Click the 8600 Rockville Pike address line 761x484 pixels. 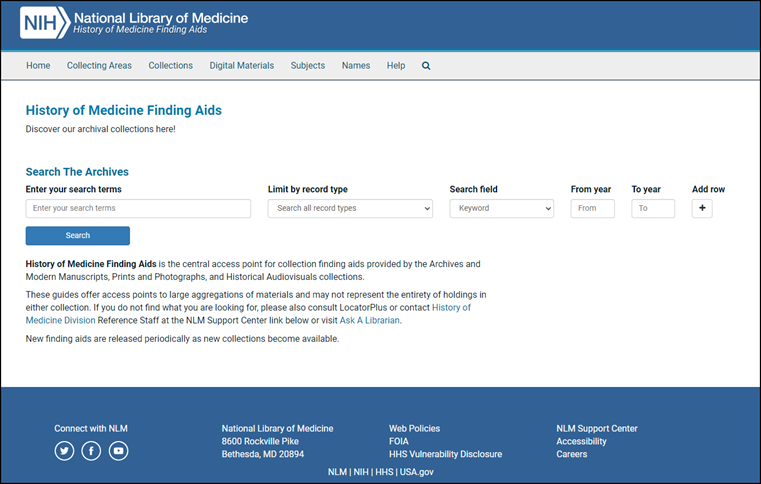coord(260,441)
